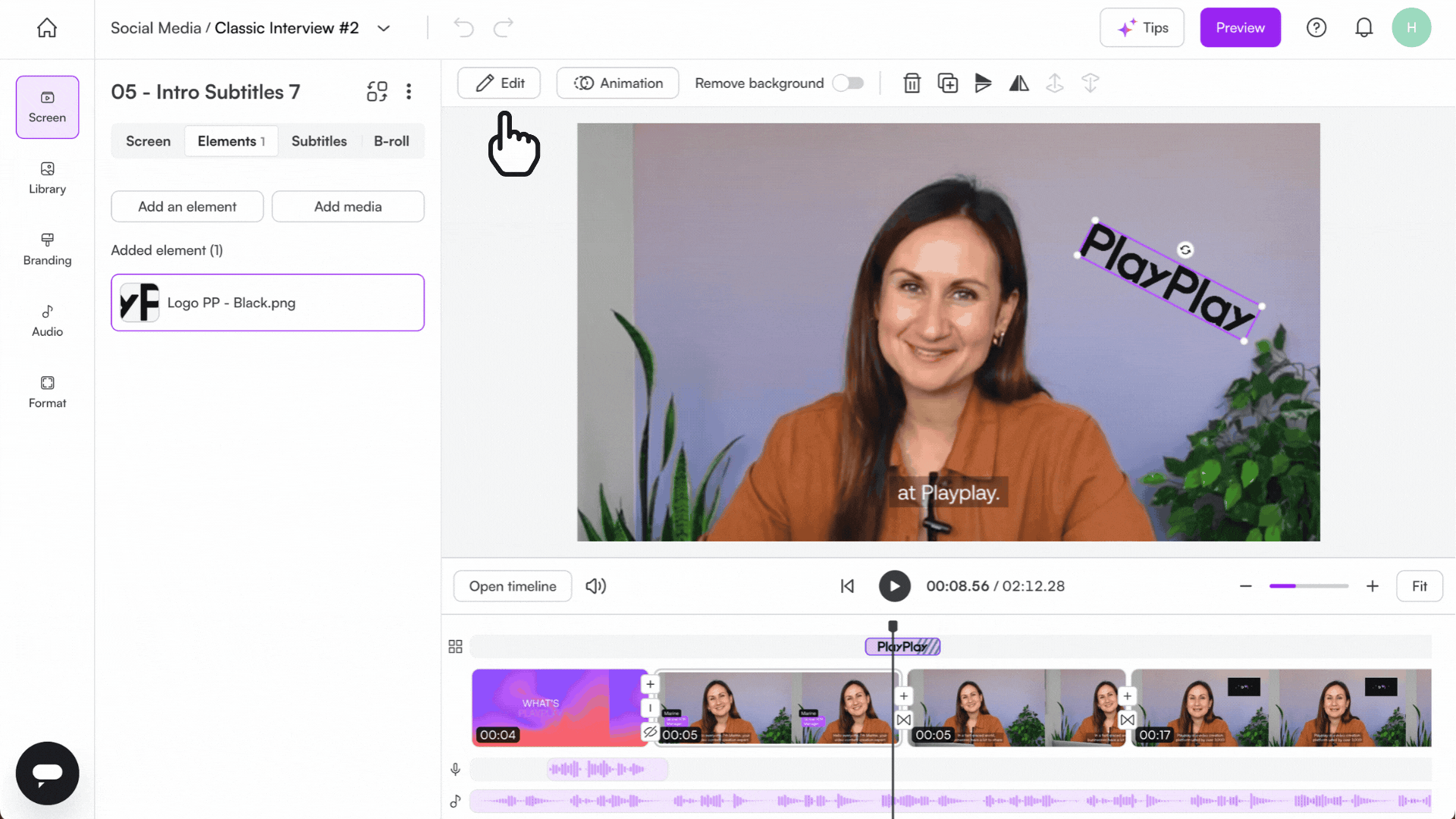This screenshot has width=1456, height=819.
Task: Open the Audio panel
Action: click(46, 320)
